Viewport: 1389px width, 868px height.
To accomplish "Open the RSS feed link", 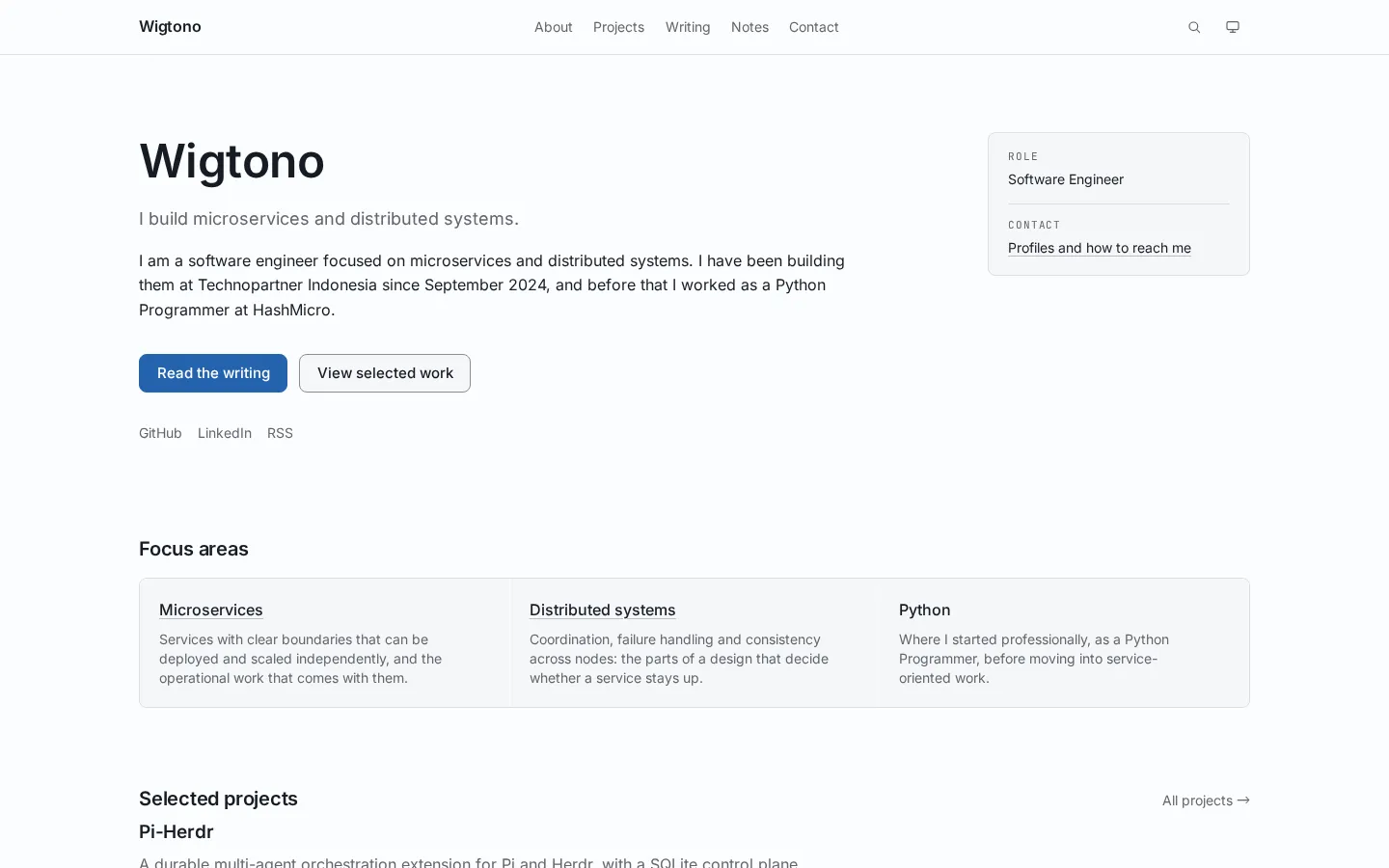I will click(x=280, y=433).
